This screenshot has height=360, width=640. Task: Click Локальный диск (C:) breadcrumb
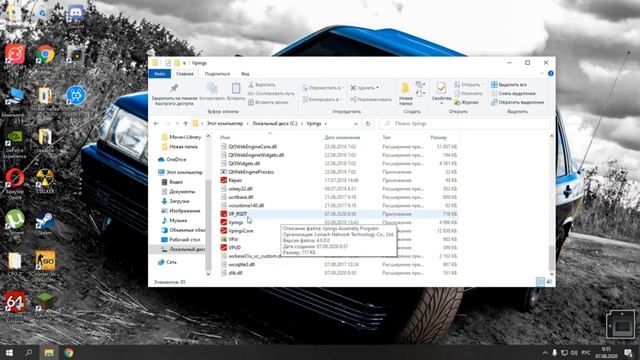(x=275, y=123)
